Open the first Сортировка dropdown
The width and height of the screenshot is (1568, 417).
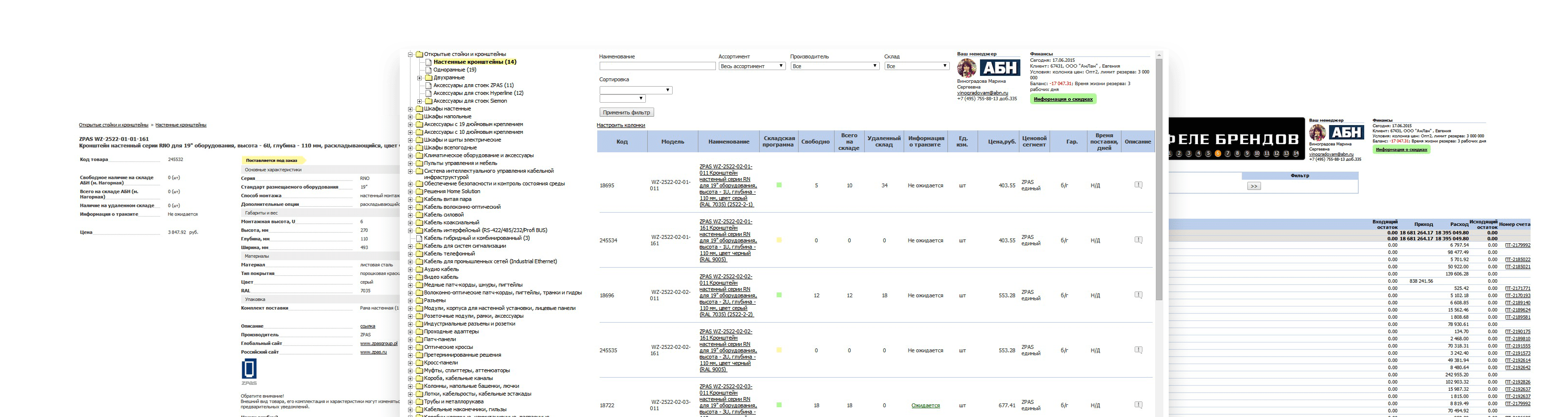636,90
